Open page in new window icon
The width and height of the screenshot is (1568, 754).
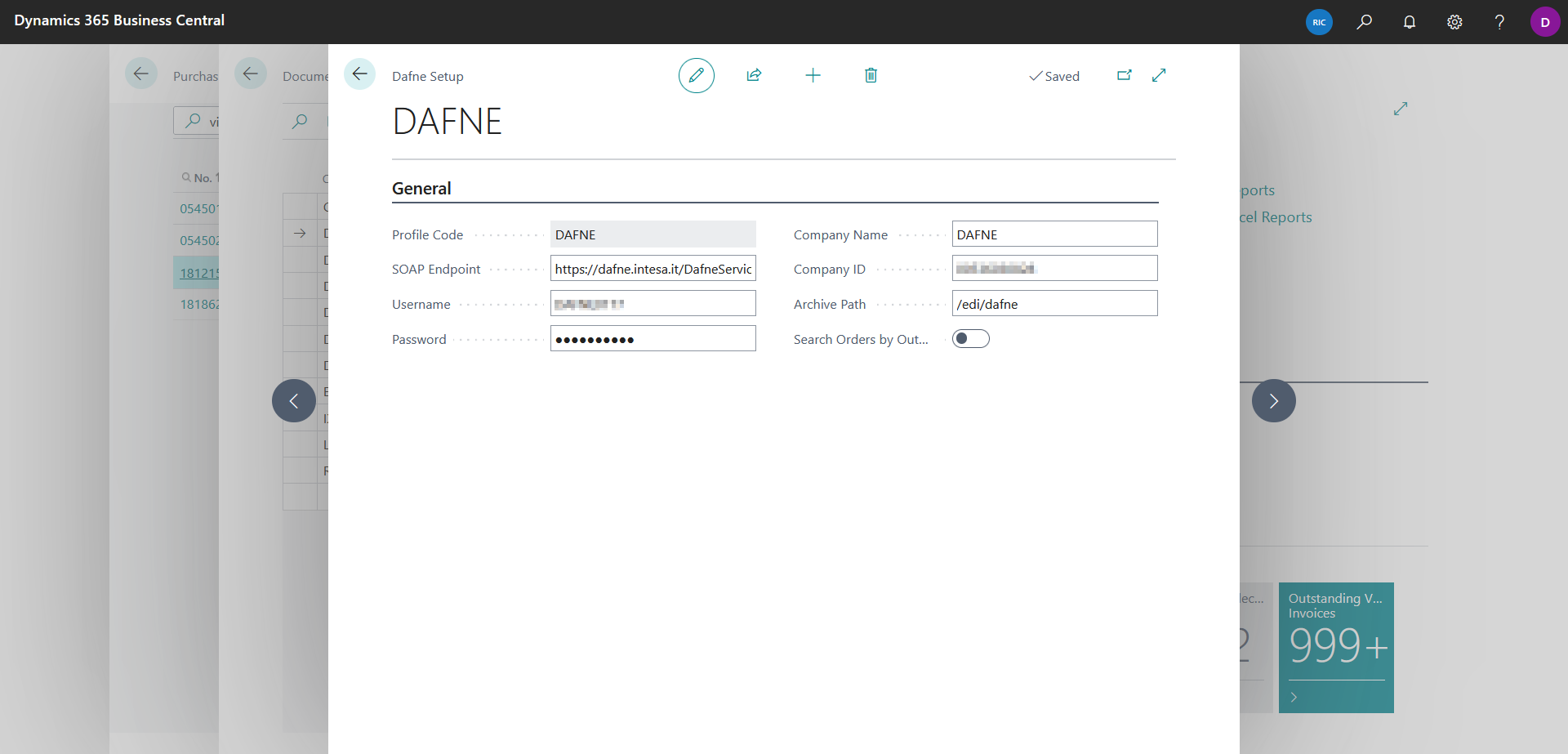pos(1125,75)
